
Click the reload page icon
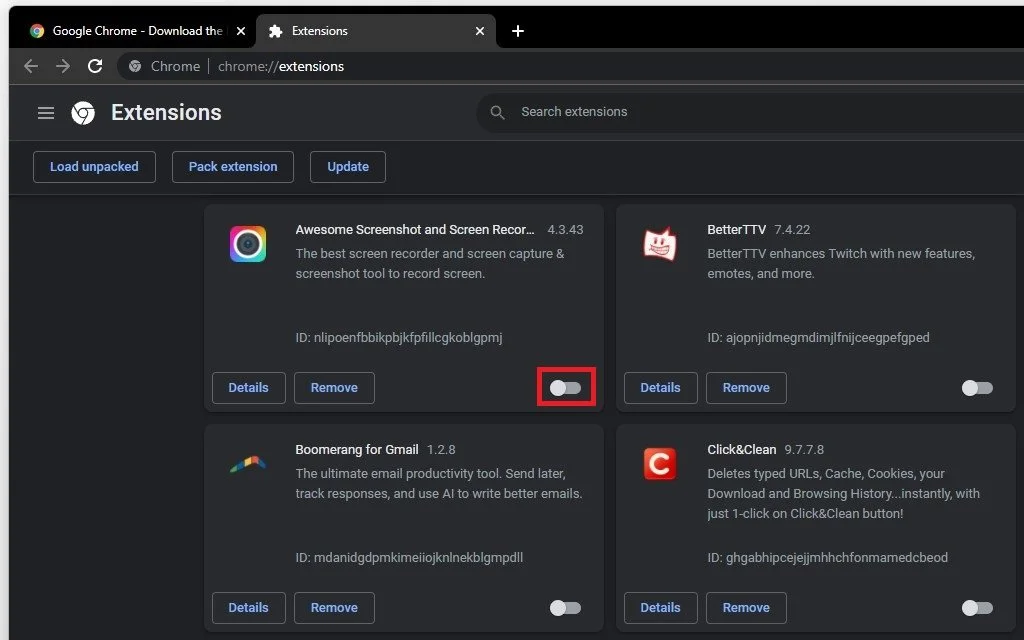(x=95, y=66)
